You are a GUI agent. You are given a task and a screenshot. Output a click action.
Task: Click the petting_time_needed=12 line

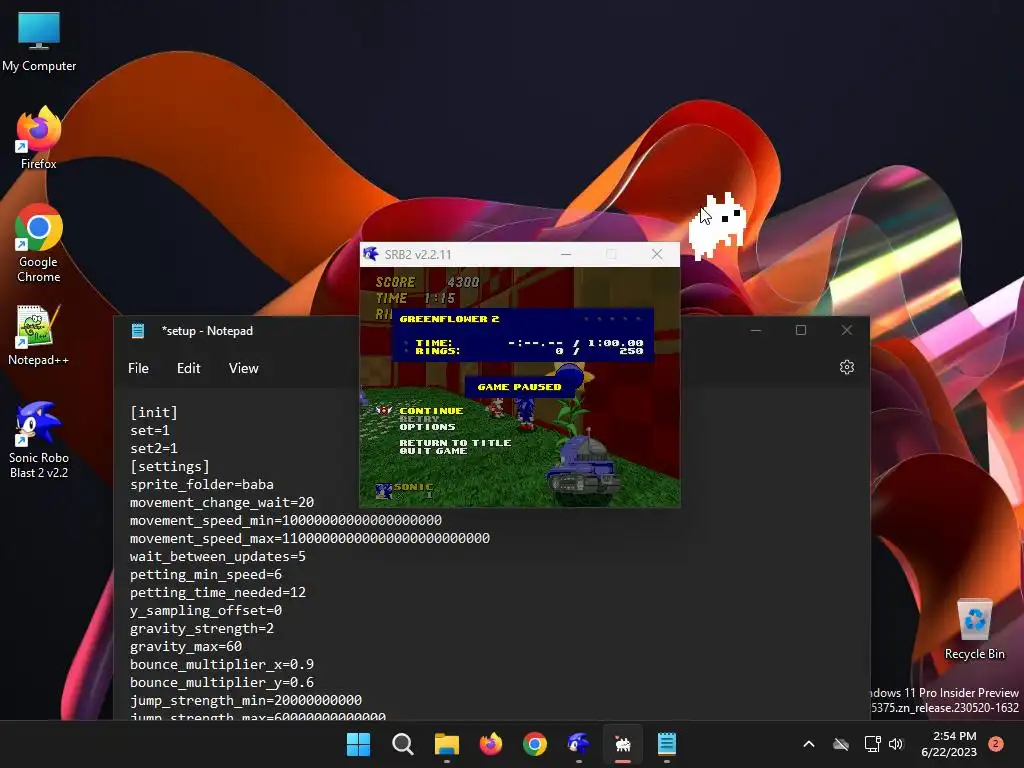click(217, 592)
